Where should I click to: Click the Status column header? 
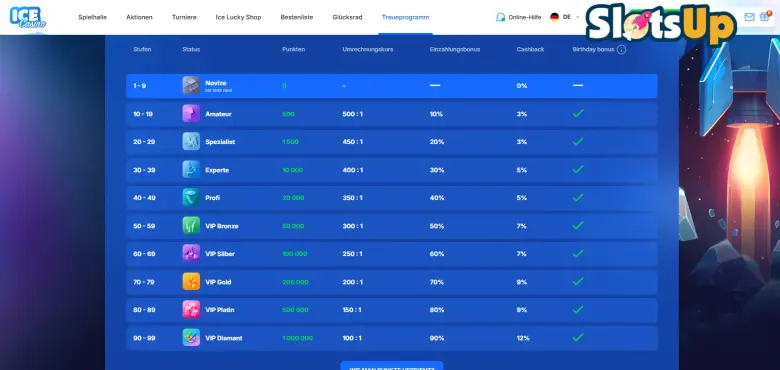[x=191, y=50]
